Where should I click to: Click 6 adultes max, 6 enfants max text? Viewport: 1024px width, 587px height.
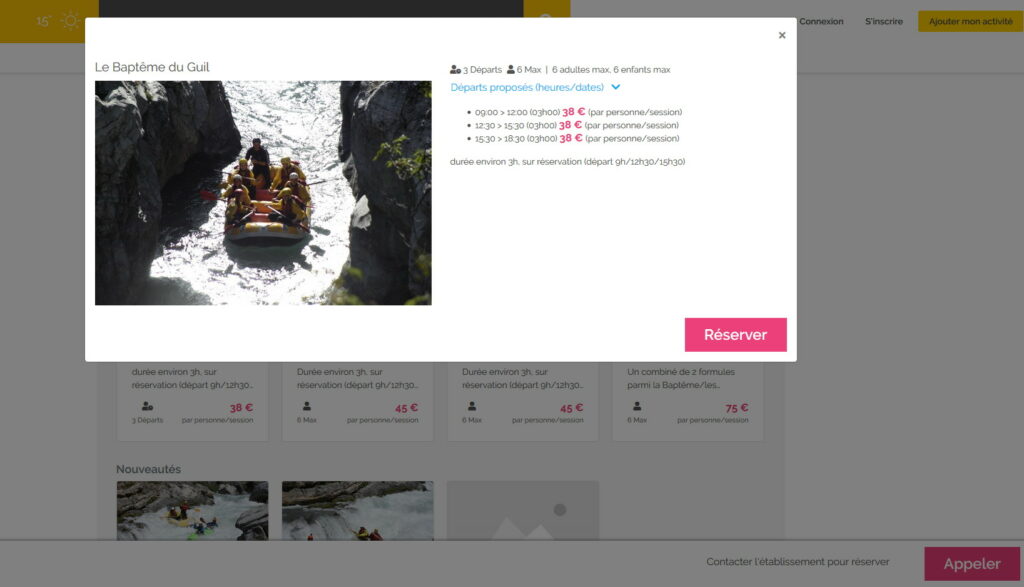[x=611, y=69]
